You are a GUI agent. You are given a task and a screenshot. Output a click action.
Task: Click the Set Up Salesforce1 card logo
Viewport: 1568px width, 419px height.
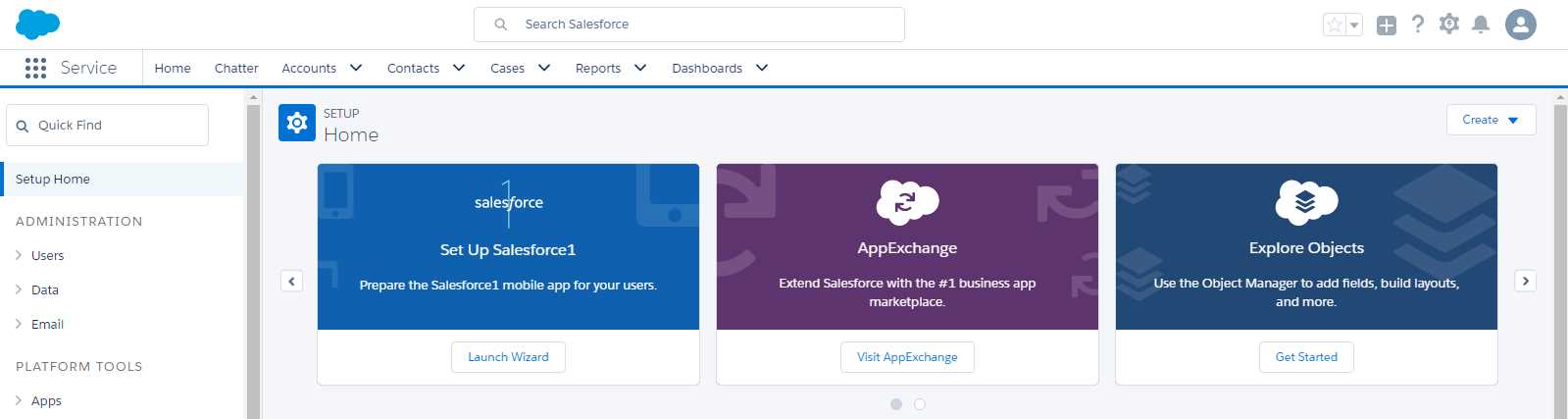pyautogui.click(x=508, y=203)
